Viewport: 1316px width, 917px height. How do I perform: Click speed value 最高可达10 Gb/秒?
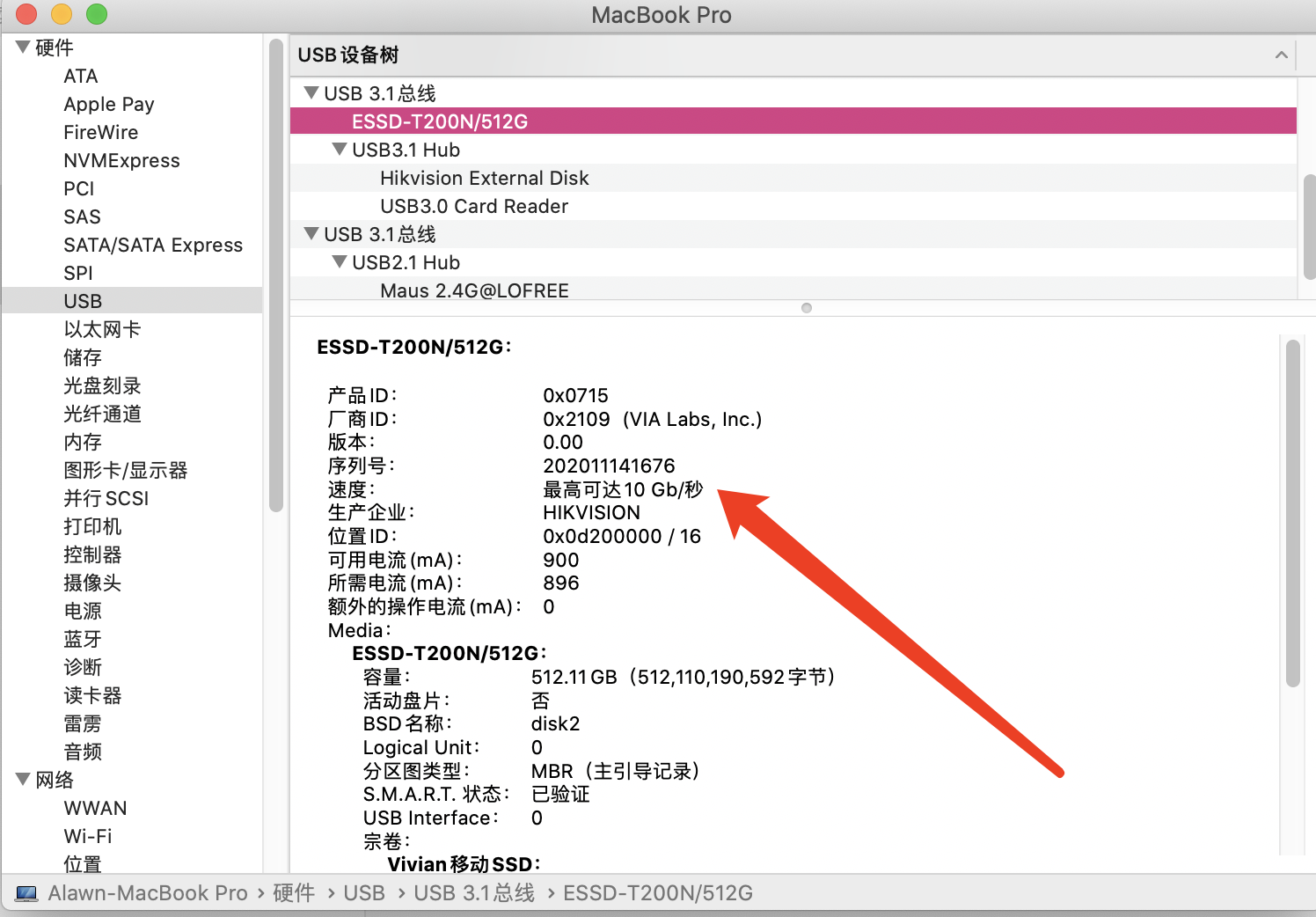(623, 489)
